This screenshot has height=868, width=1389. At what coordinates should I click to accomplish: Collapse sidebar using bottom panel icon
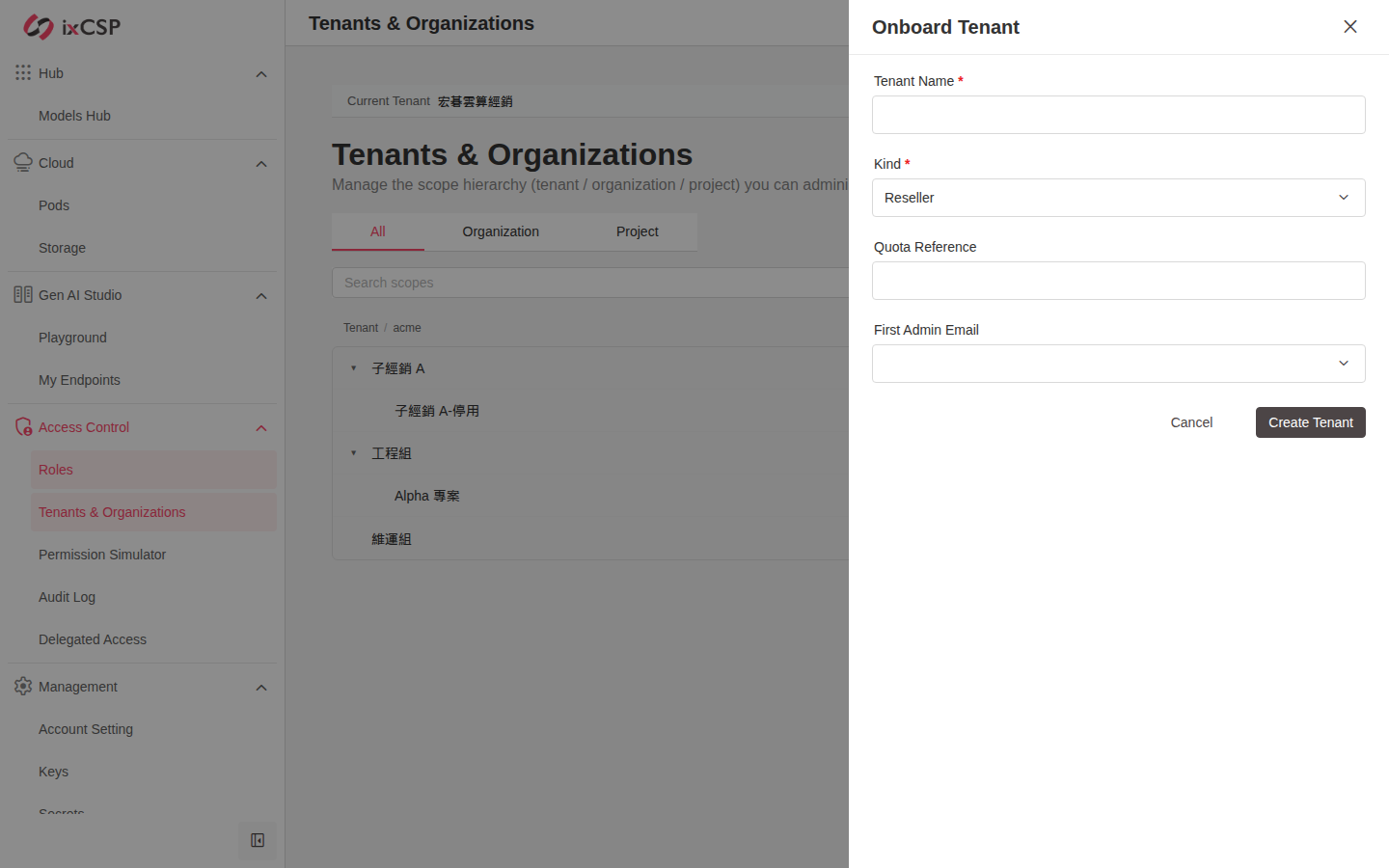click(x=258, y=841)
